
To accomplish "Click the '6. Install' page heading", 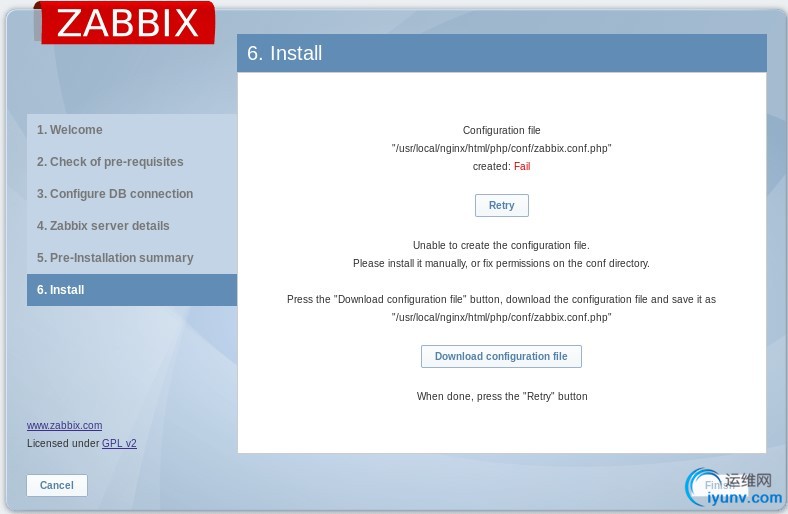I will click(284, 53).
